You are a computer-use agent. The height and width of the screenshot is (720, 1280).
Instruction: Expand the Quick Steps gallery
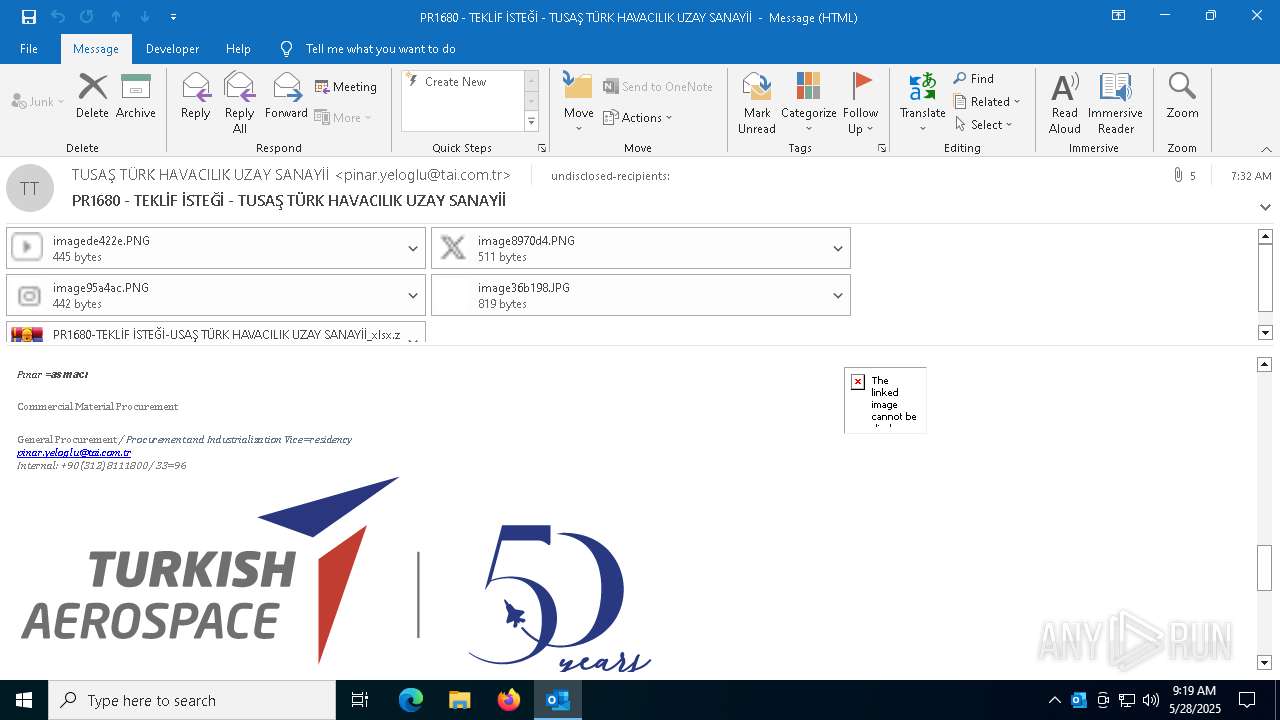[x=532, y=122]
